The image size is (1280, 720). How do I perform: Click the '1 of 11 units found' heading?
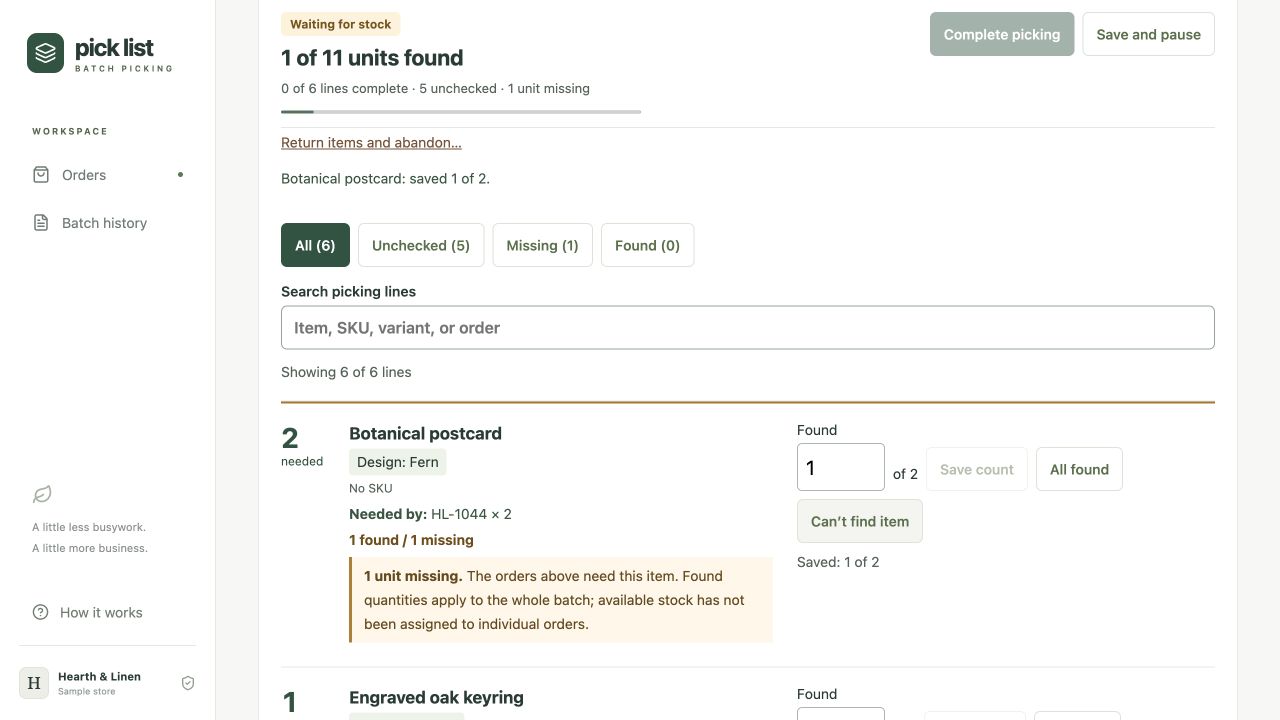click(372, 58)
